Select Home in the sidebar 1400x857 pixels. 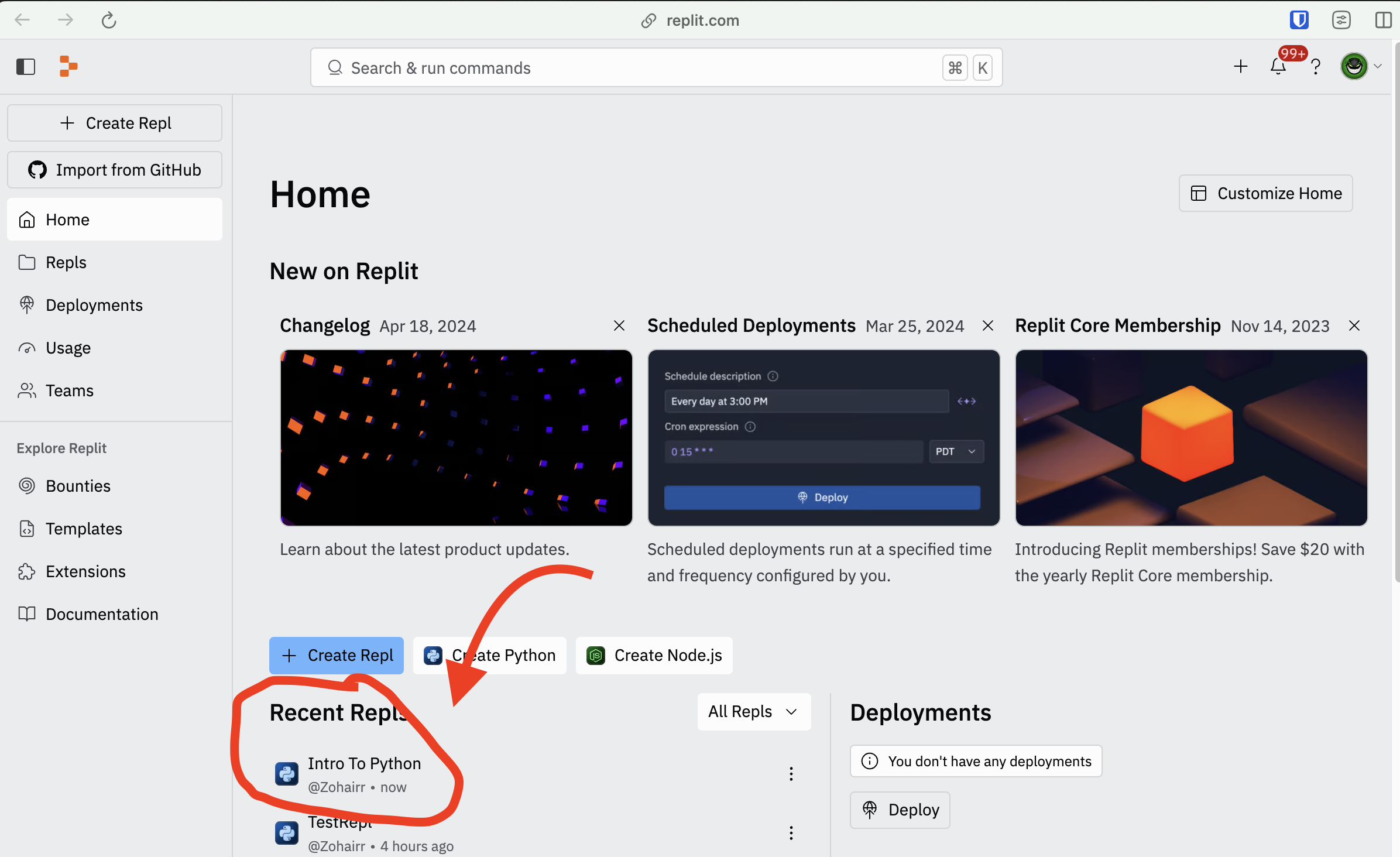point(115,220)
